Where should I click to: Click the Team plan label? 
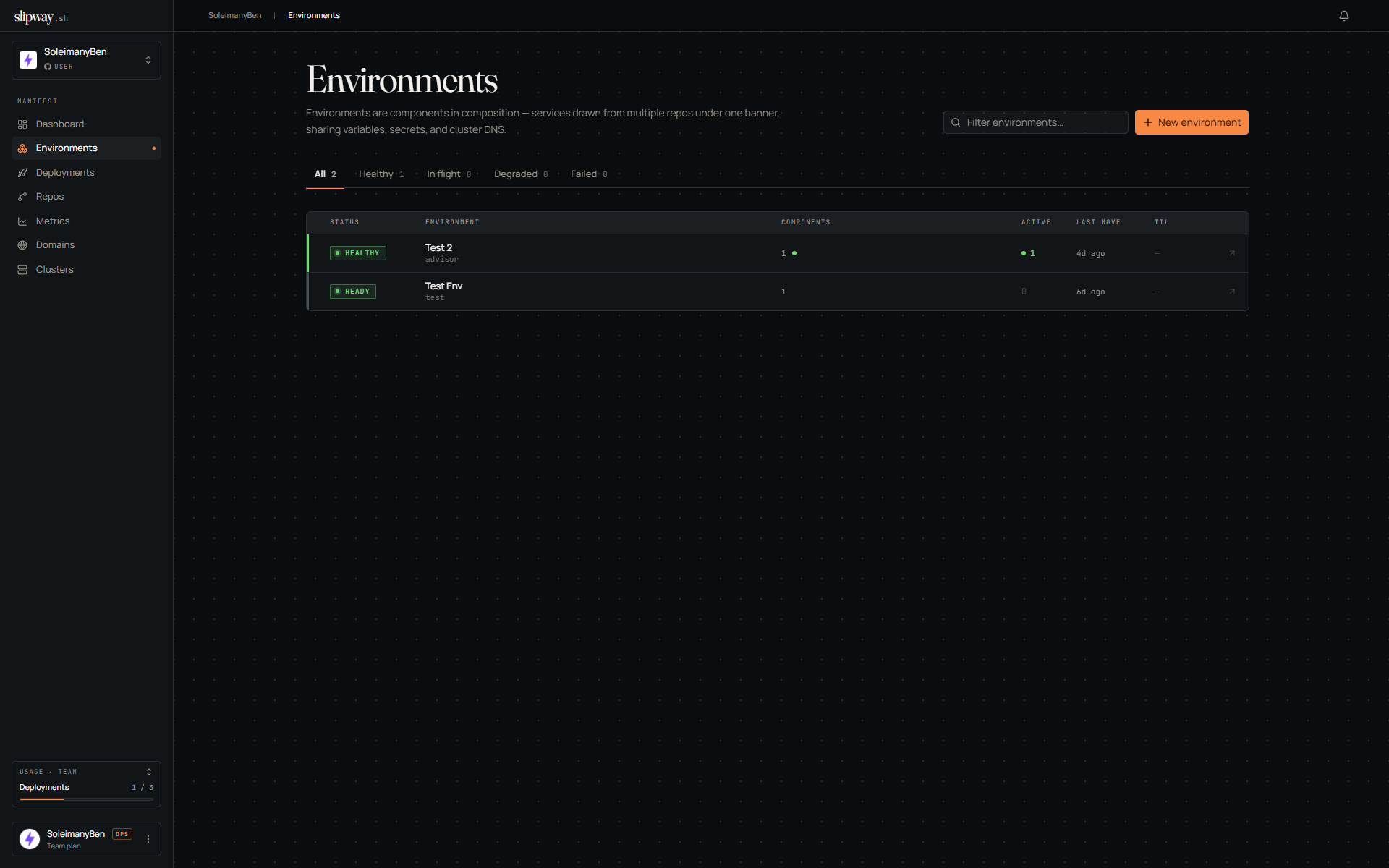pyautogui.click(x=64, y=846)
